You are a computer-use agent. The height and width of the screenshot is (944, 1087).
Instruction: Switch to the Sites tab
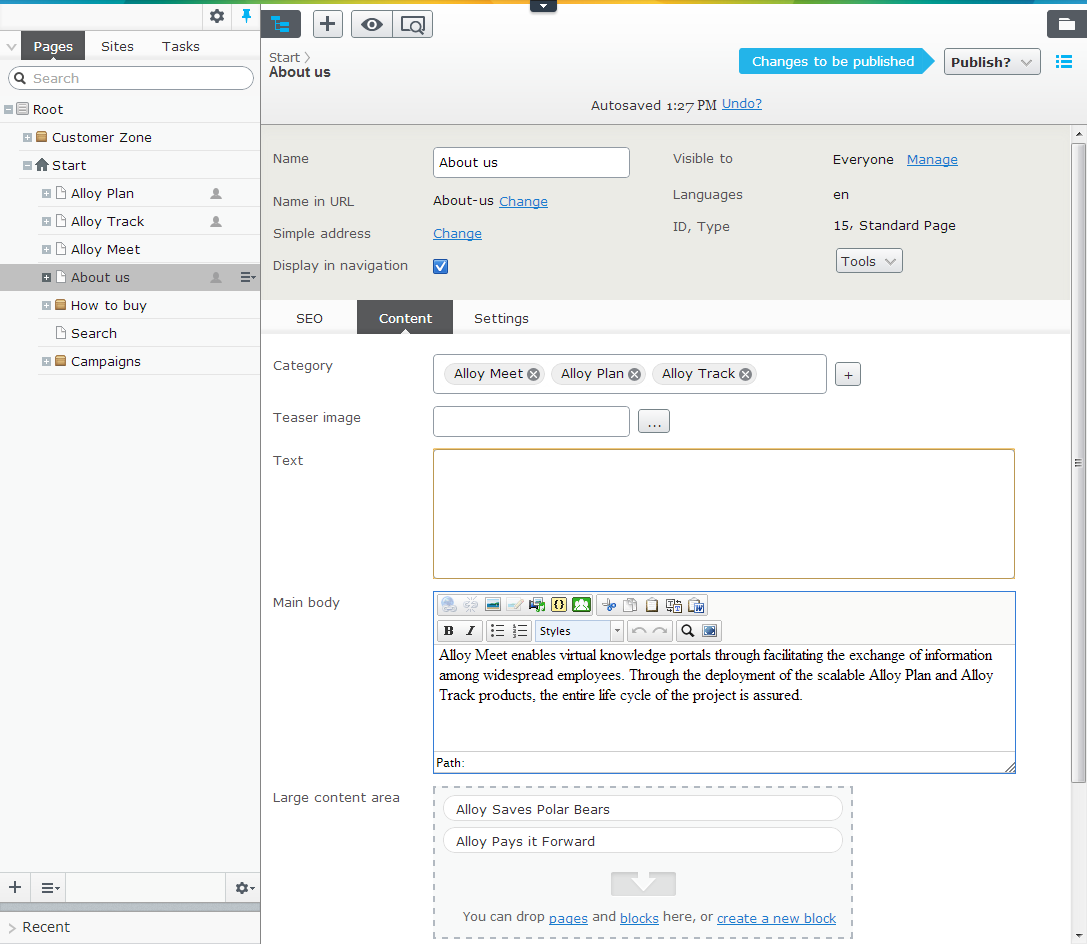pos(117,46)
